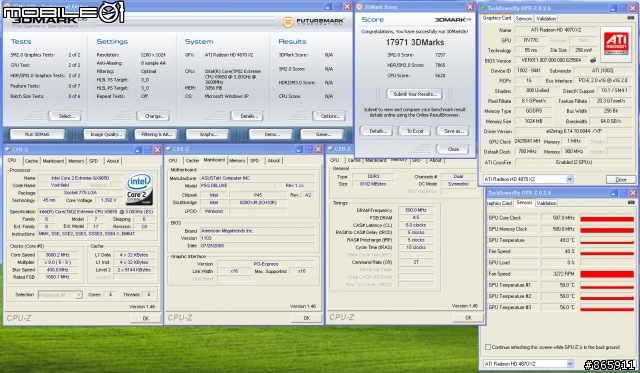This screenshot has height=373, width=640.
Task: Click the ATI Radeon logo in GPU-Z
Action: click(616, 44)
